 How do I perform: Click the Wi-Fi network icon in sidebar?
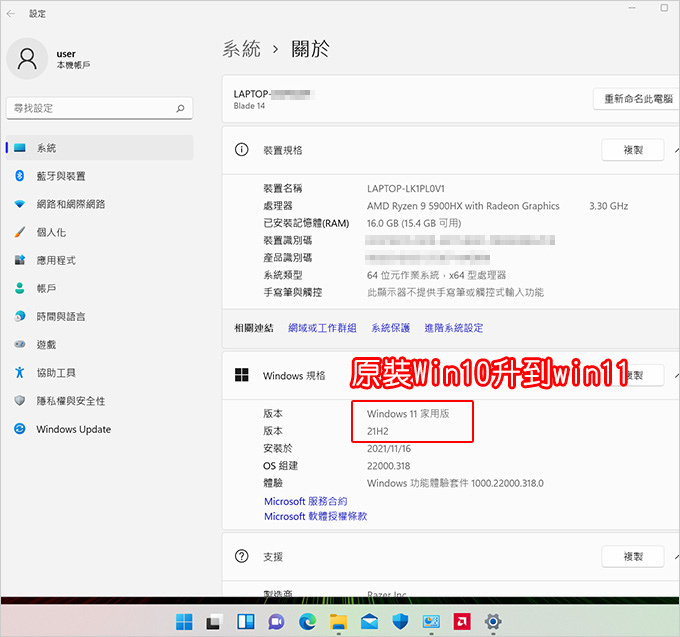pyautogui.click(x=20, y=204)
